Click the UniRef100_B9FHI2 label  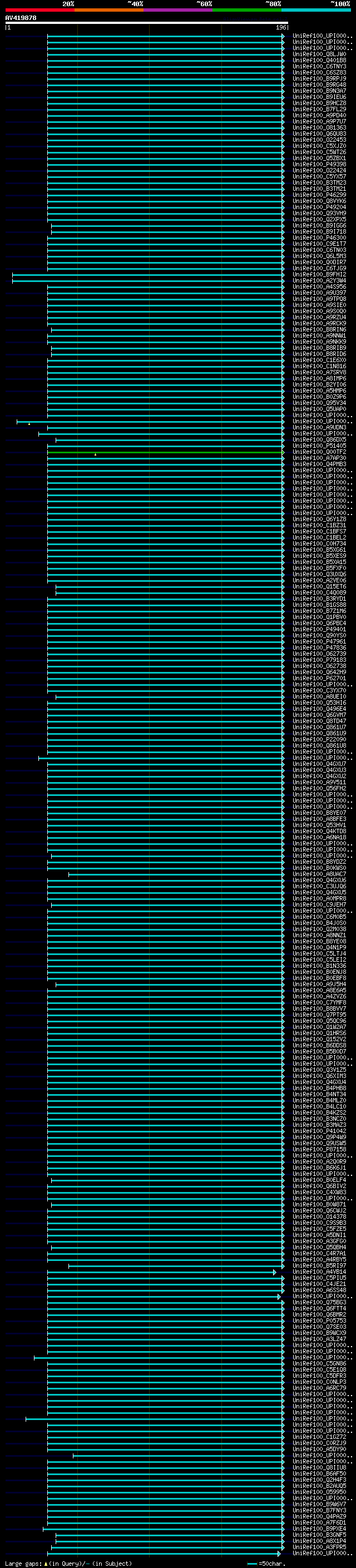point(319,275)
